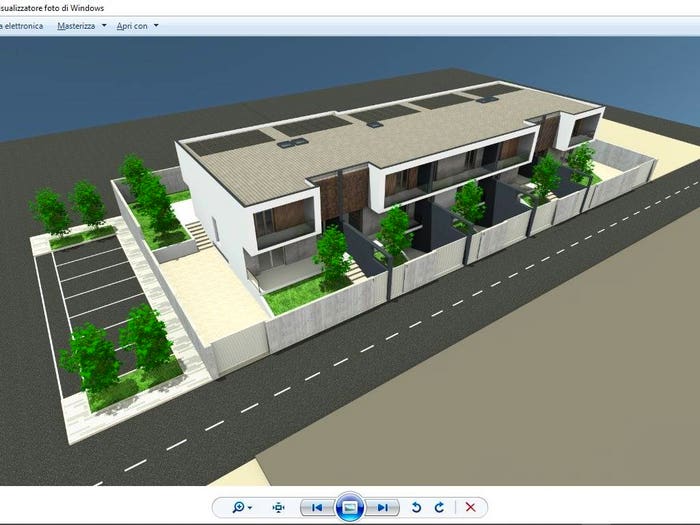Advance to the next photo
Viewport: 700px width, 525px height.
(382, 508)
